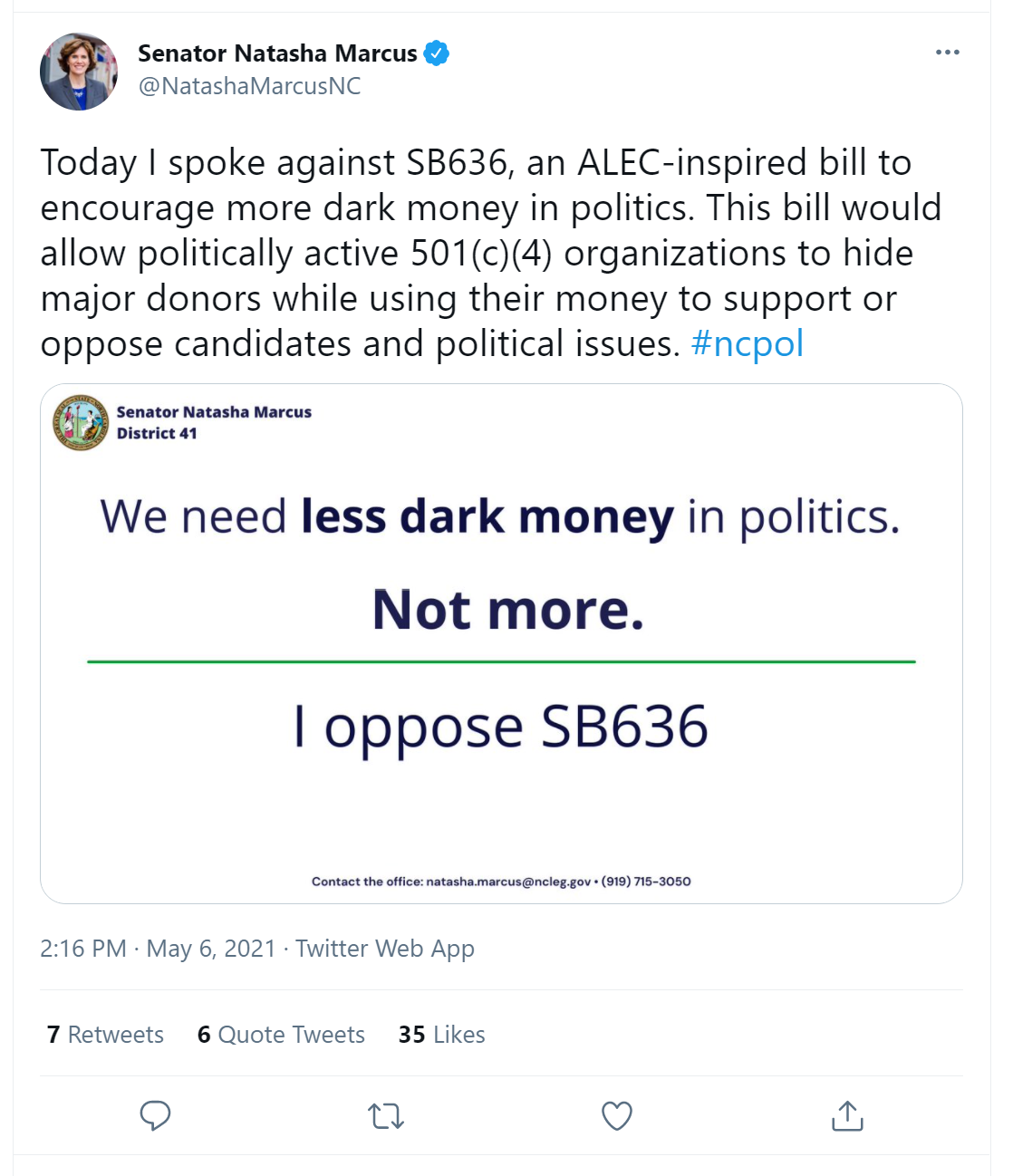Image resolution: width=1013 pixels, height=1176 pixels.
Task: Like the tweet with heart icon
Action: click(x=617, y=1115)
